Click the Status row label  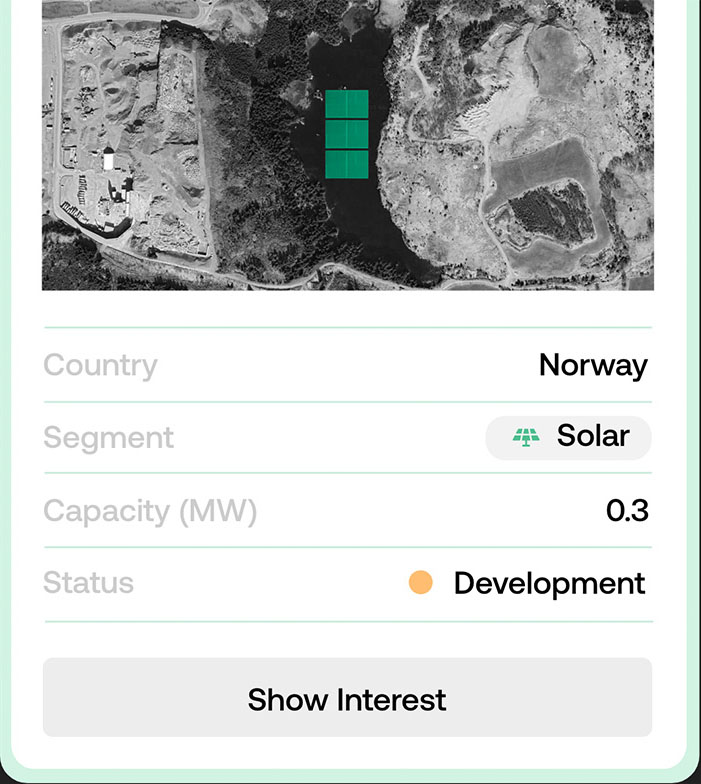point(88,583)
